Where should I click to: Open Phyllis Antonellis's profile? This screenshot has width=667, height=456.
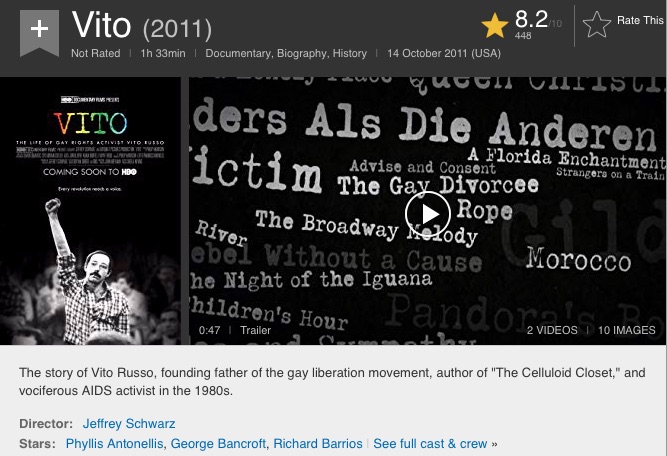[x=115, y=443]
